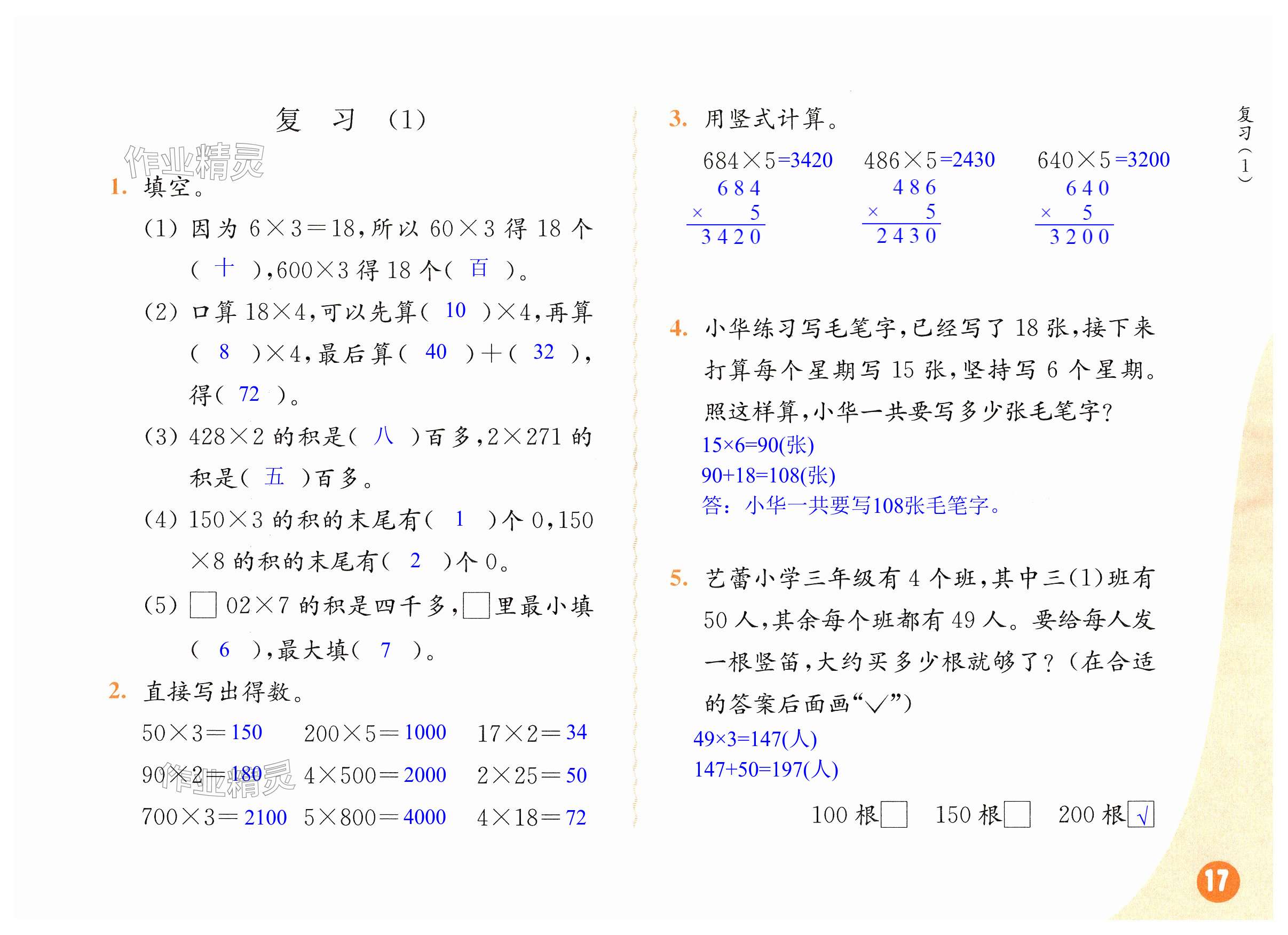Click the line 90+18=108(张)
This screenshot has height=935, width=1288.
click(769, 475)
